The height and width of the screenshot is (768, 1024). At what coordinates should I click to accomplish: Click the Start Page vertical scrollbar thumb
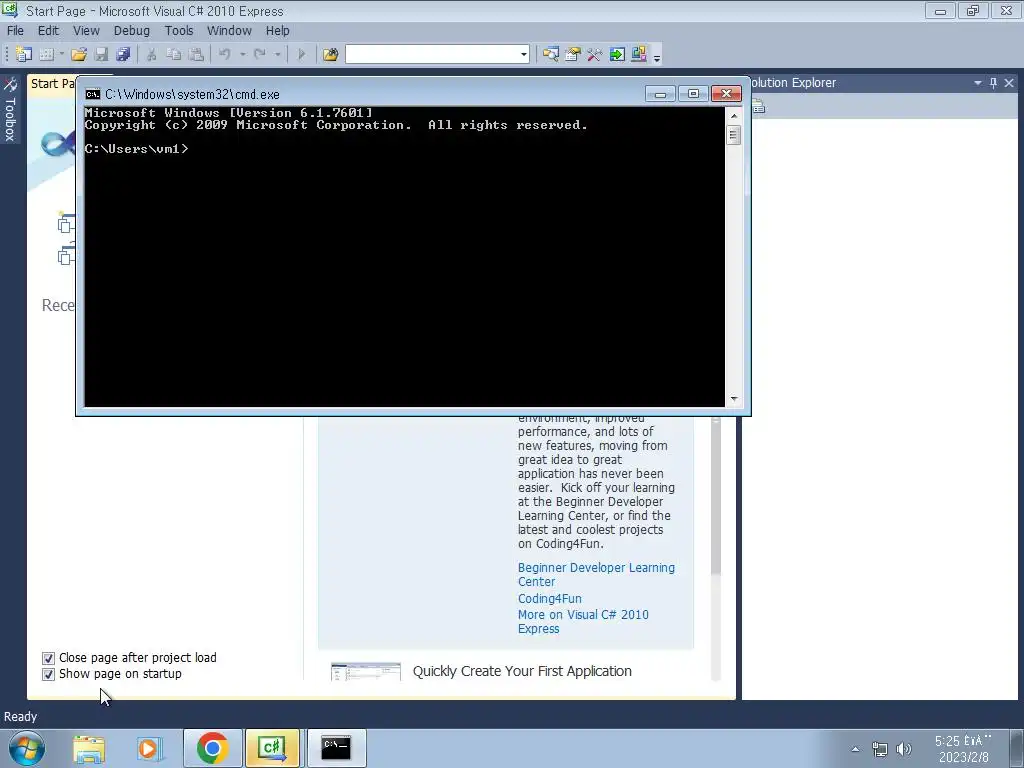715,496
